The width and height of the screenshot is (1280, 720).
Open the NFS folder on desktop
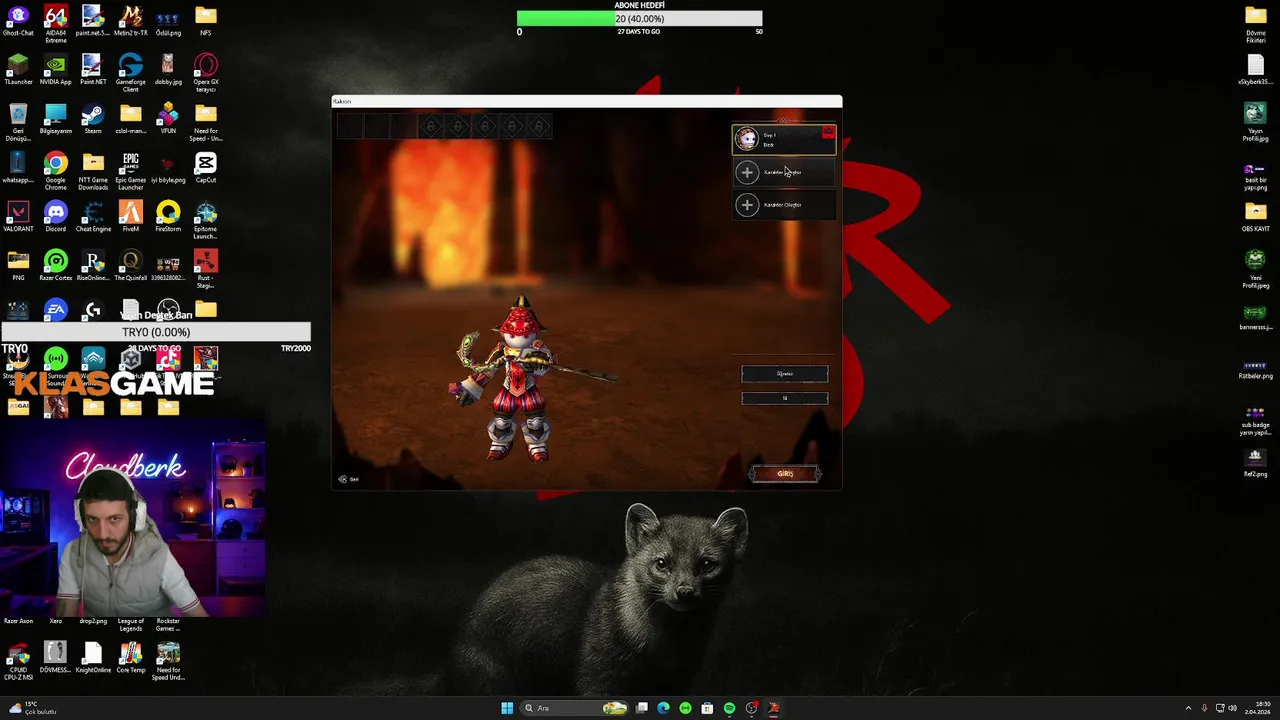(x=206, y=21)
